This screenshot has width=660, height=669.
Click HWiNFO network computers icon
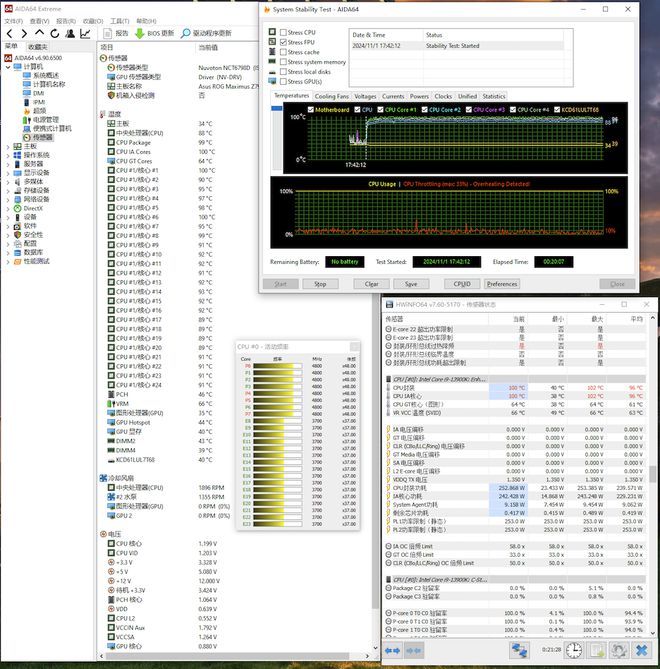pos(519,650)
